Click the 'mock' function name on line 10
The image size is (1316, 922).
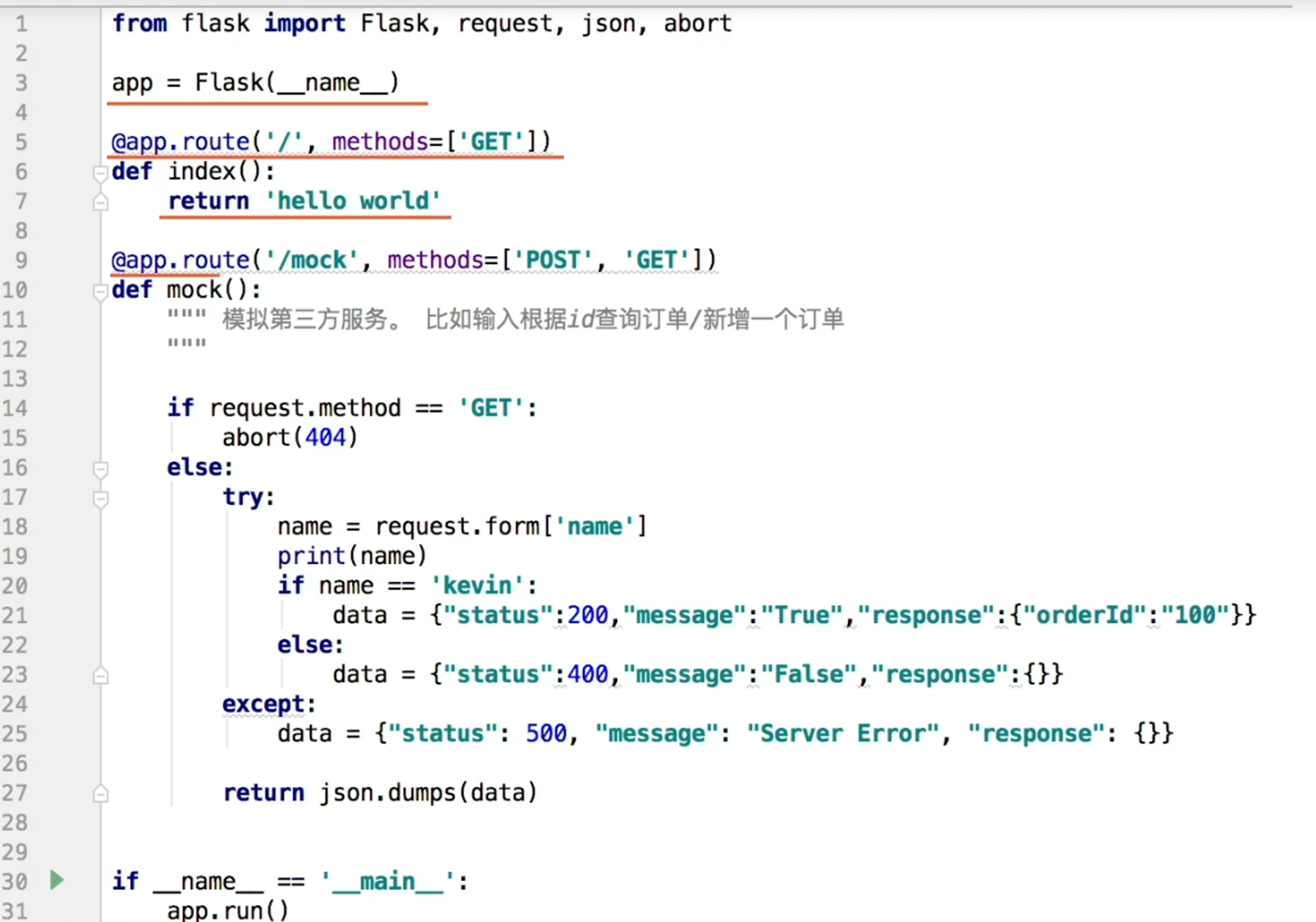coord(194,290)
